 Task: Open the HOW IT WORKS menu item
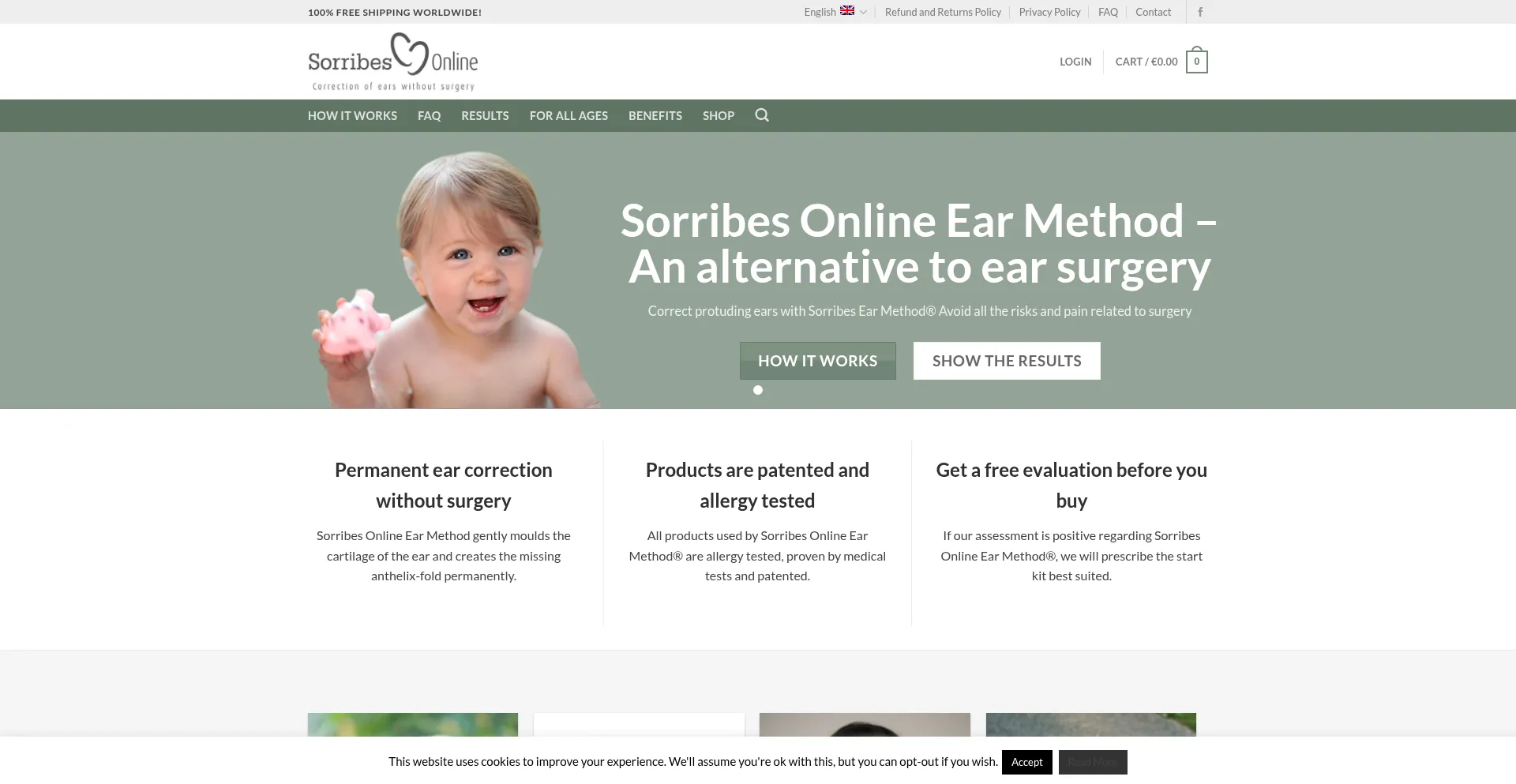coord(352,115)
